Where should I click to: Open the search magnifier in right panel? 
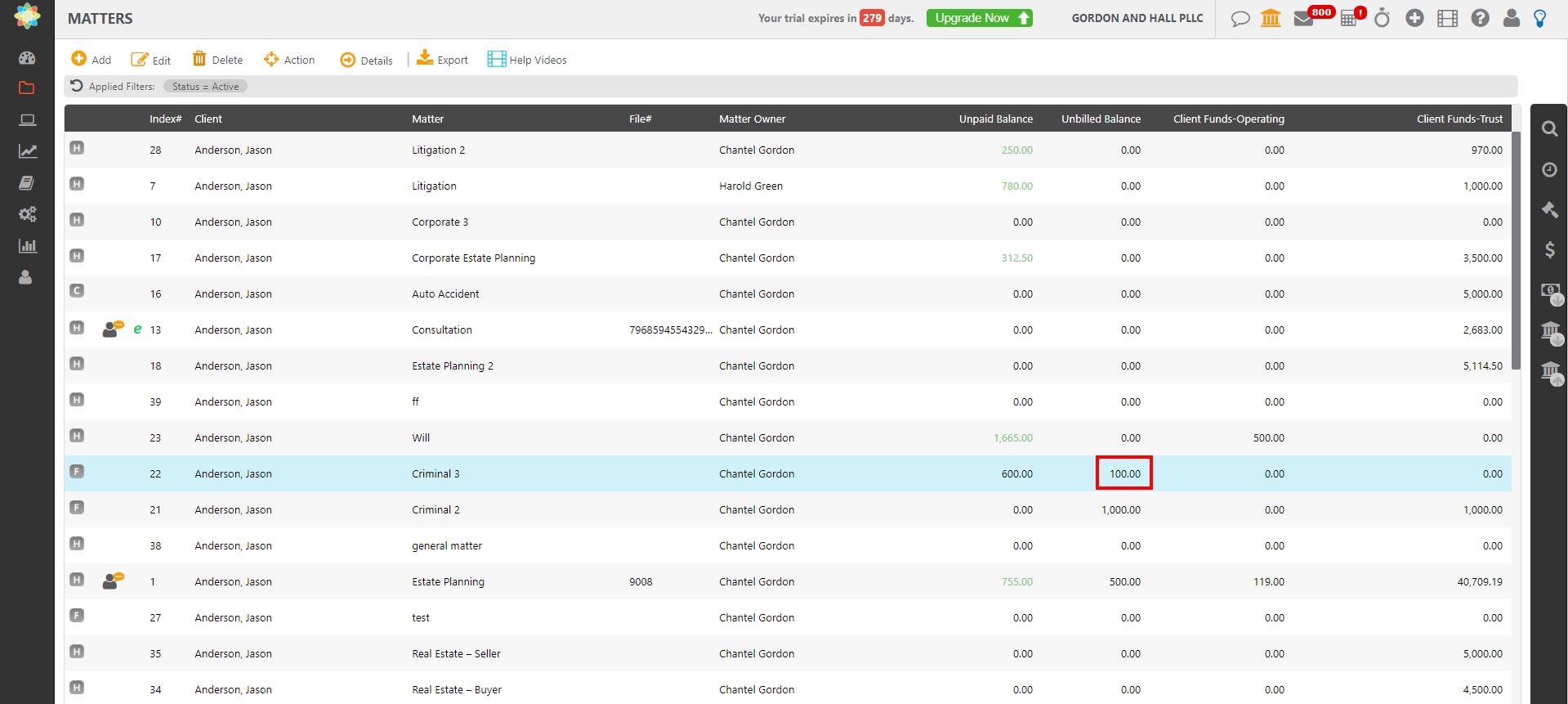1549,128
